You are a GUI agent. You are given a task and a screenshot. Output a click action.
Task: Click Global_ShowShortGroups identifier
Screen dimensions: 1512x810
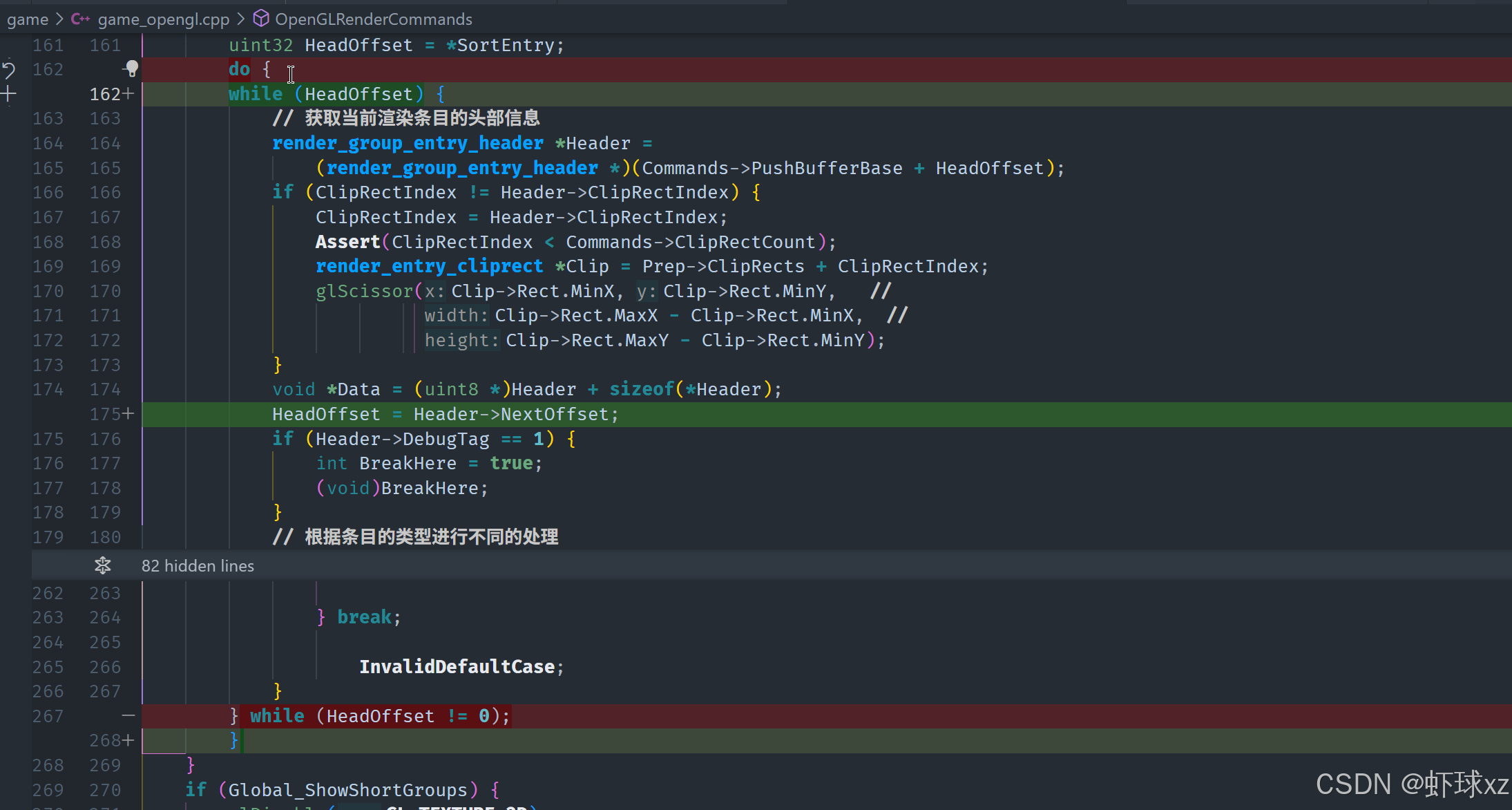[348, 789]
